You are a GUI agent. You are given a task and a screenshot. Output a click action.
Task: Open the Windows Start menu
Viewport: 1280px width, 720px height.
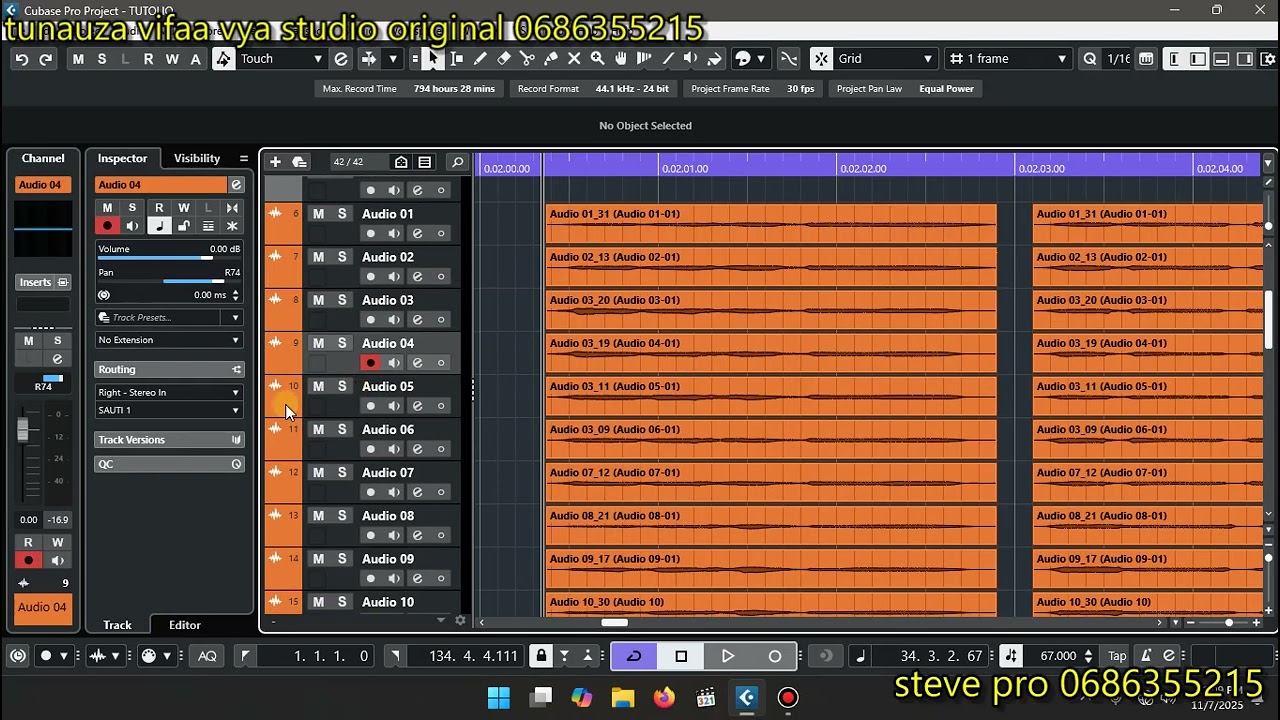click(x=499, y=697)
